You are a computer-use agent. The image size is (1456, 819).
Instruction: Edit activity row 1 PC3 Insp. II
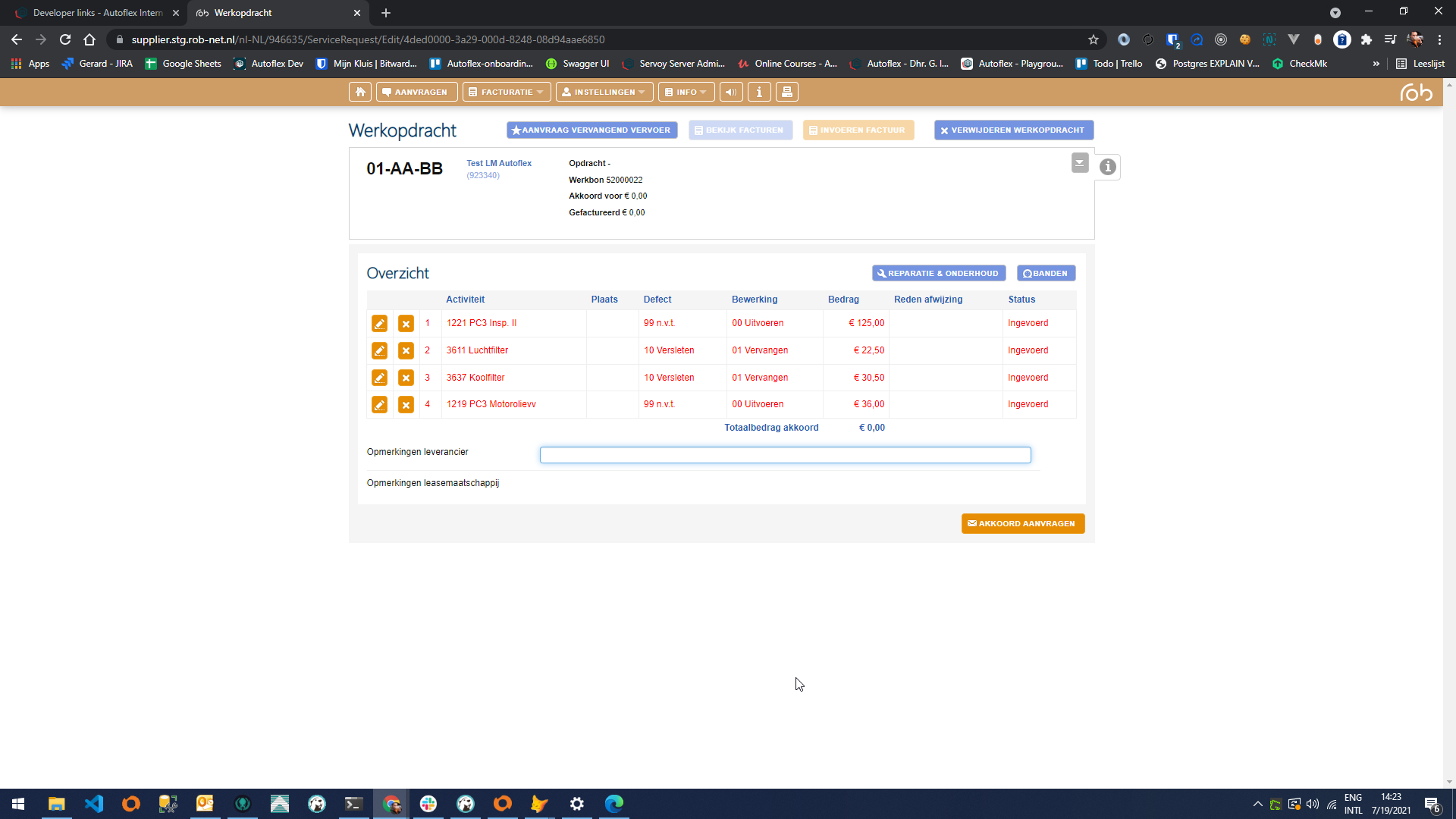[379, 324]
